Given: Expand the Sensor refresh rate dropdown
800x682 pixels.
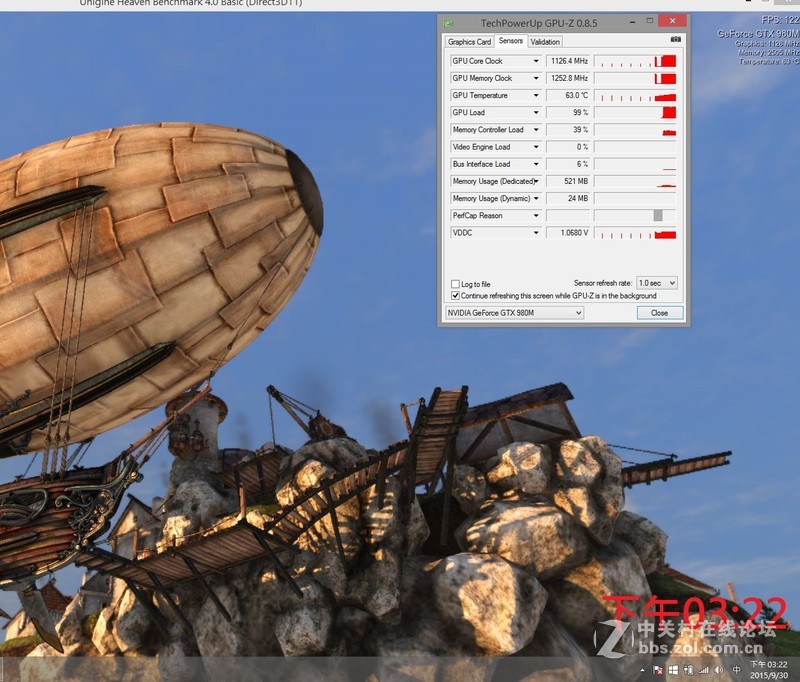Looking at the screenshot, I should point(657,284).
